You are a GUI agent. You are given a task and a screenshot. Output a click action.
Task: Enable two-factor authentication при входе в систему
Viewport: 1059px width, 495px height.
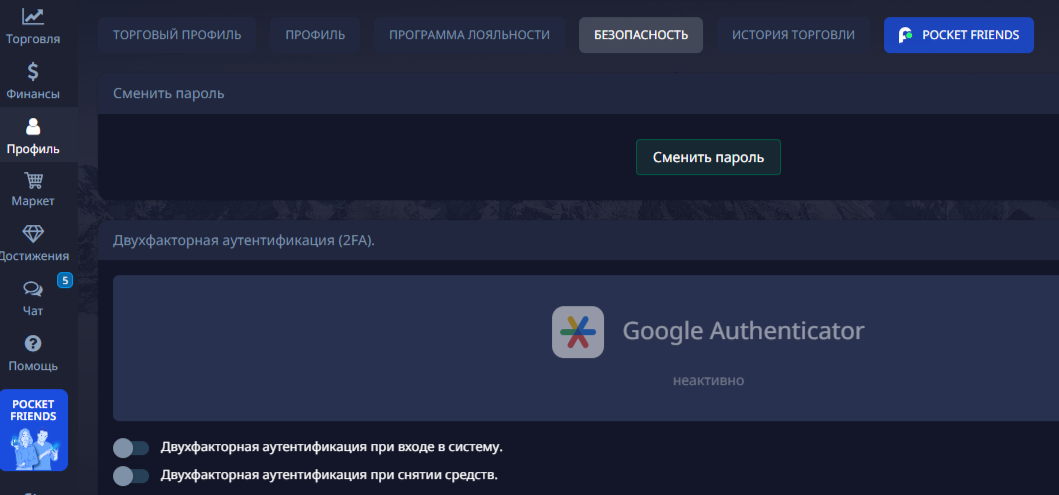pos(131,447)
